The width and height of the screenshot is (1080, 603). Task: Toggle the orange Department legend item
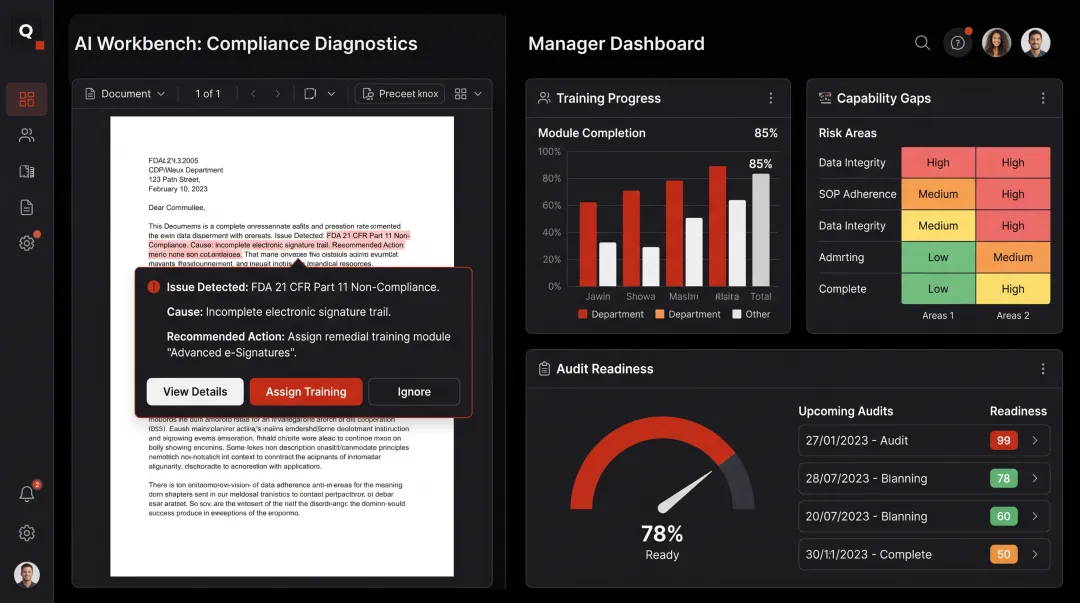coord(687,314)
